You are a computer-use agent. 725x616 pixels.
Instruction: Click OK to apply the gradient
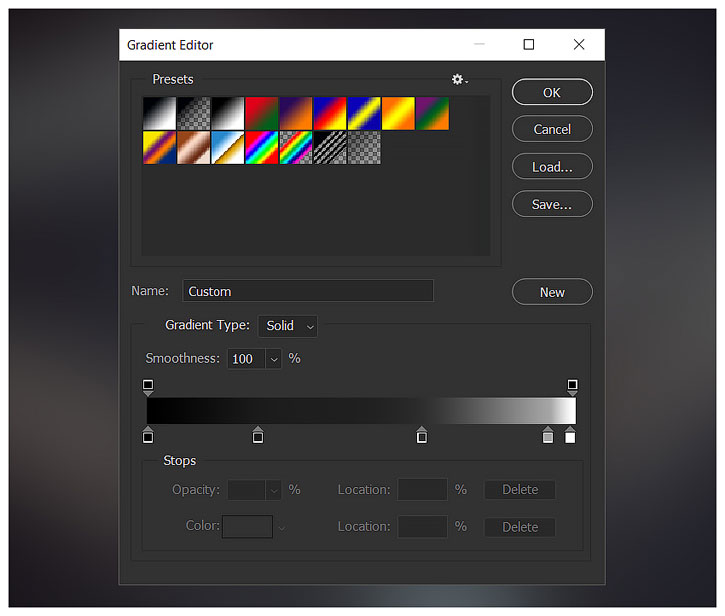pos(552,92)
